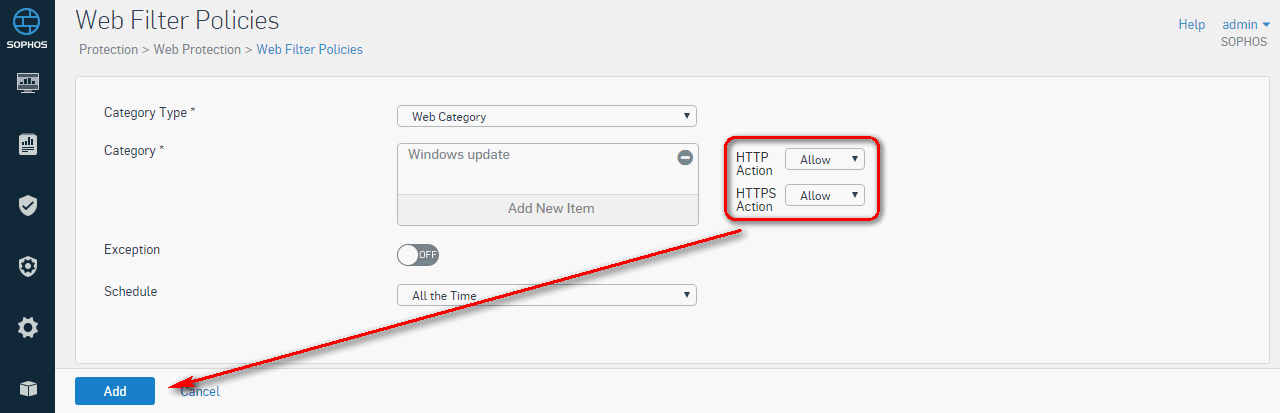Open the Schedule dropdown
Image resolution: width=1280 pixels, height=413 pixels.
(x=547, y=295)
